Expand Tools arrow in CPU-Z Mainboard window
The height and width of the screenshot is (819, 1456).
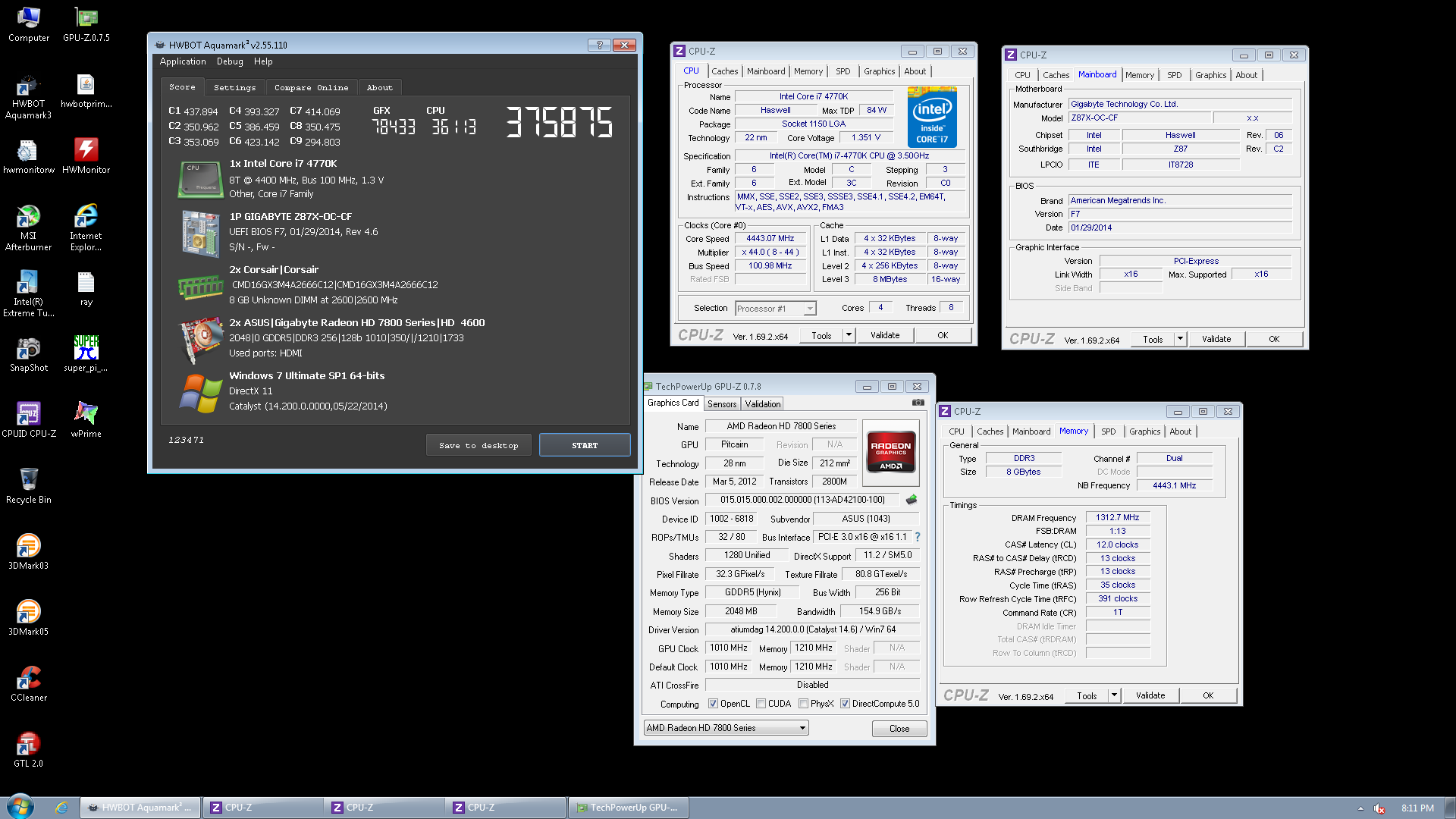pyautogui.click(x=1180, y=339)
